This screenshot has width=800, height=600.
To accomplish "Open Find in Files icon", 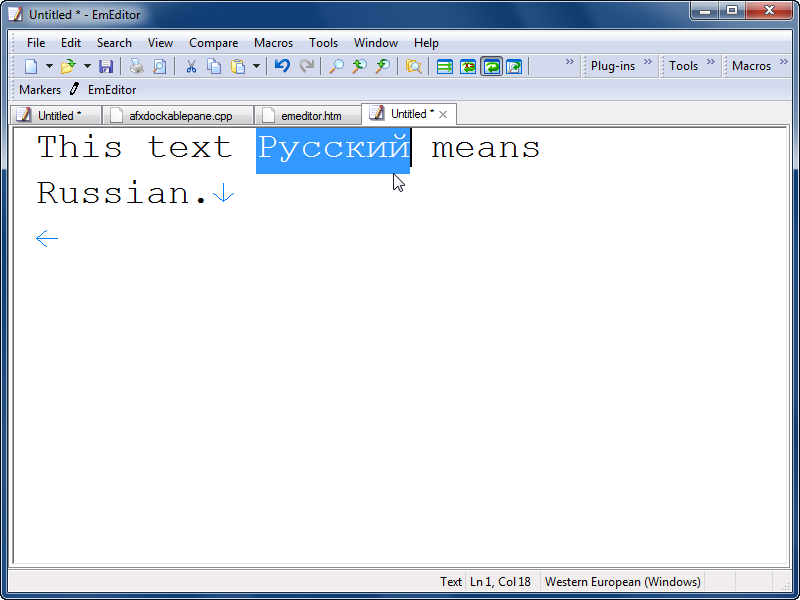I will click(413, 66).
